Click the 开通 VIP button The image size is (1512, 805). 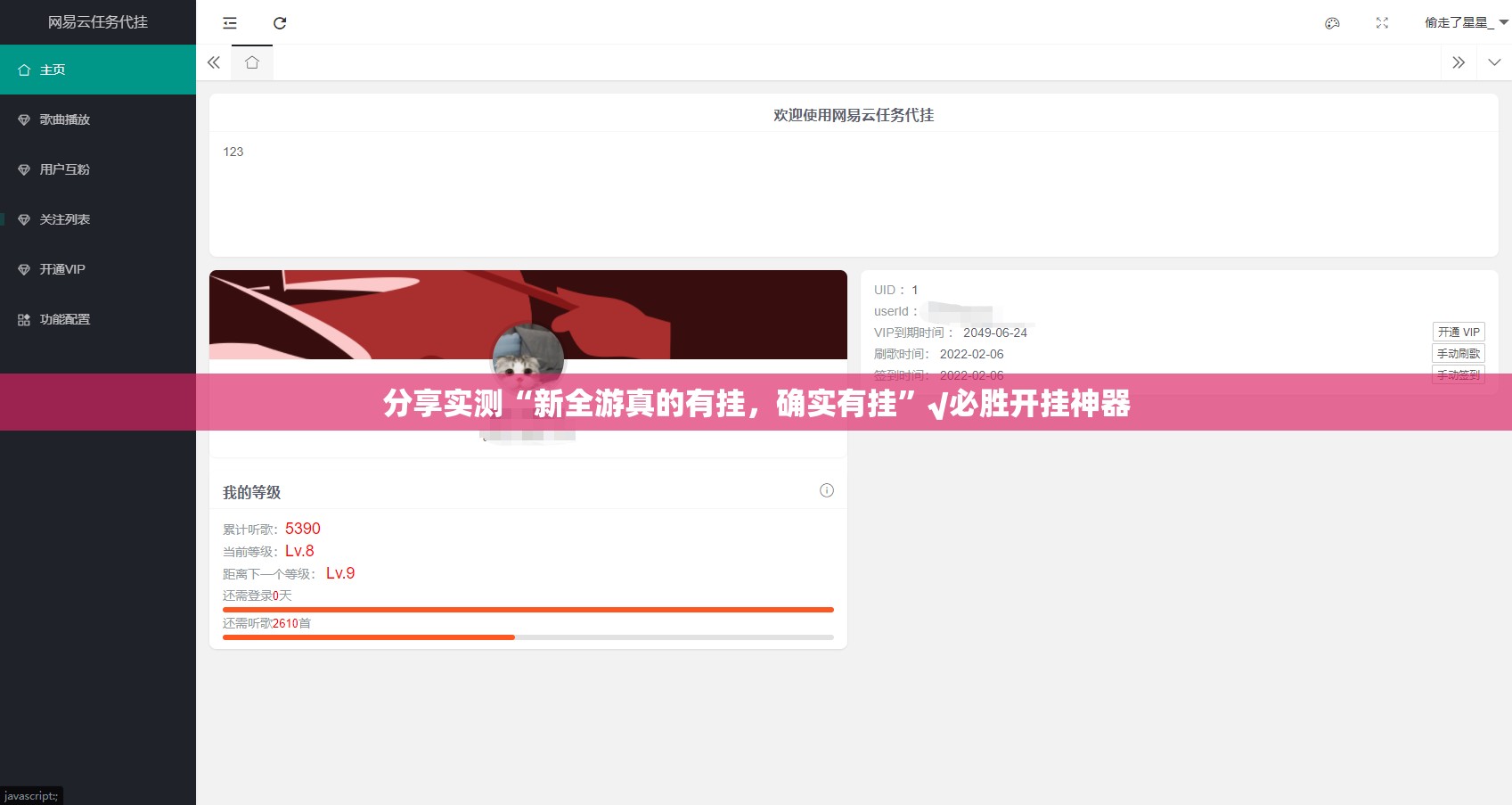[x=1458, y=332]
